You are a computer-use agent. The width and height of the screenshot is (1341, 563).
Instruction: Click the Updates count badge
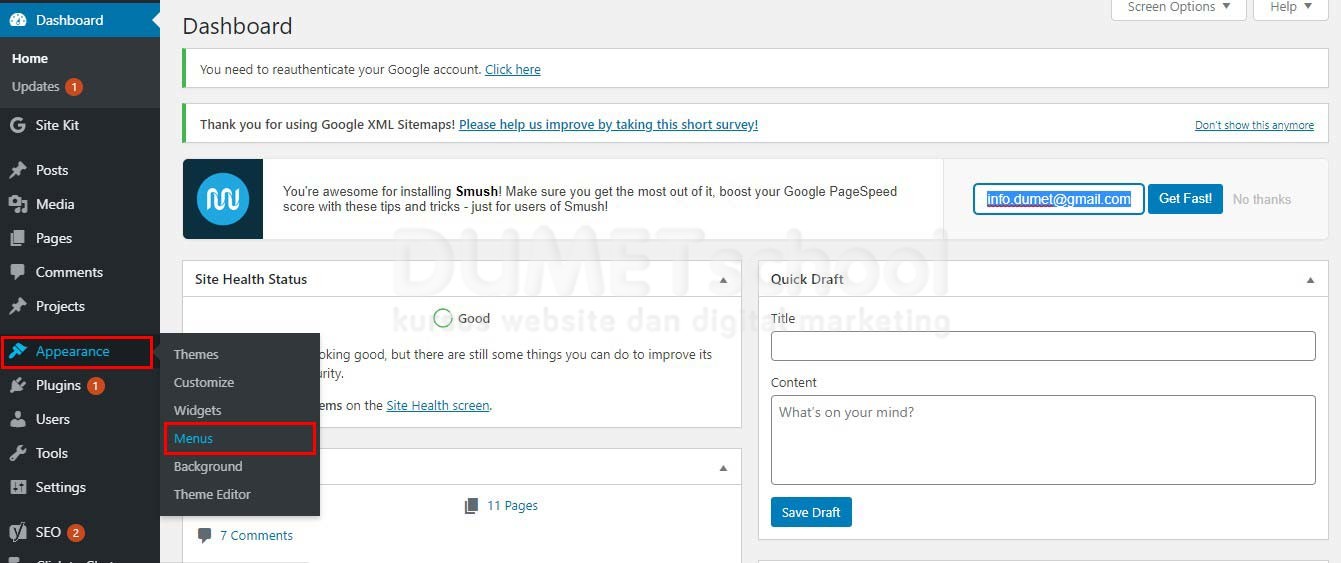coord(74,87)
